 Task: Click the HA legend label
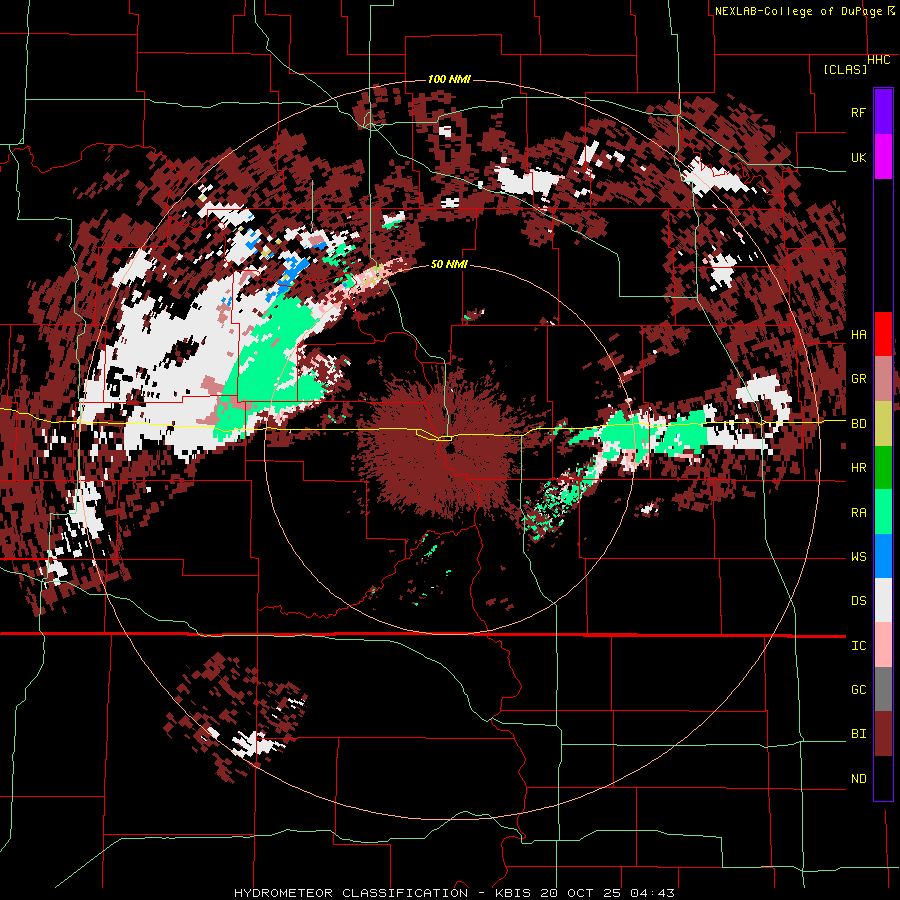tap(858, 335)
